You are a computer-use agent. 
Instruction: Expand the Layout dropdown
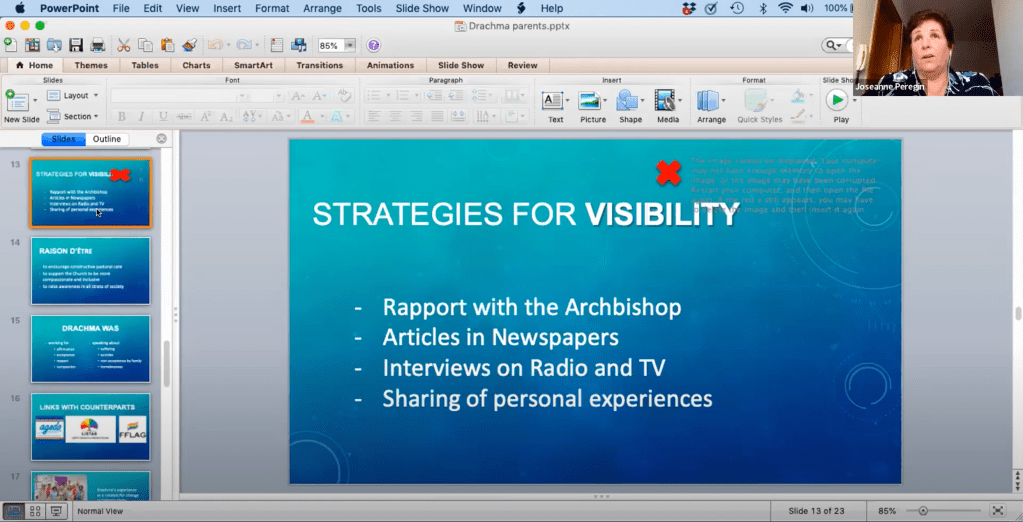pos(81,96)
